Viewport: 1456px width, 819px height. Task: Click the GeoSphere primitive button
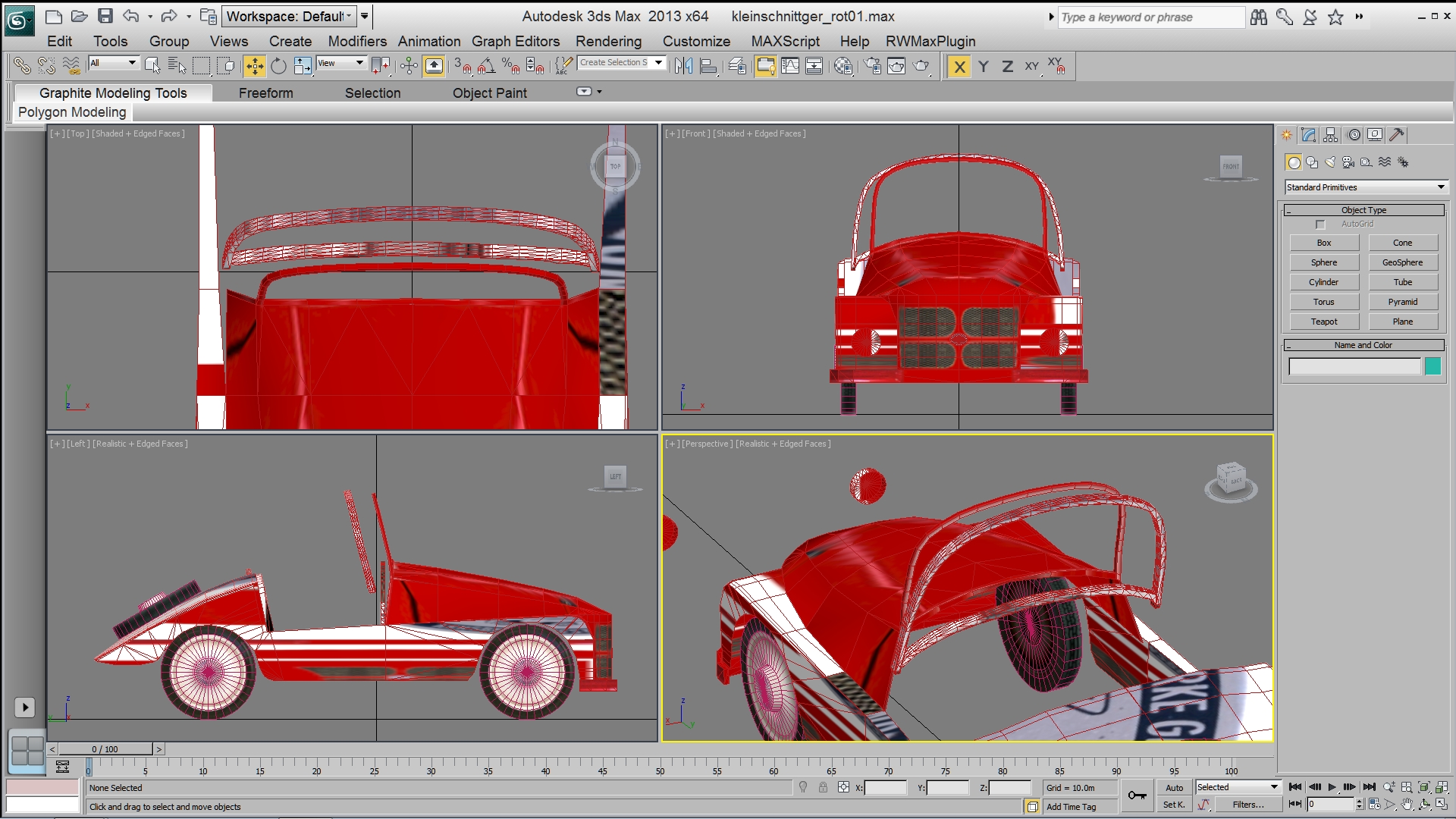coord(1402,262)
